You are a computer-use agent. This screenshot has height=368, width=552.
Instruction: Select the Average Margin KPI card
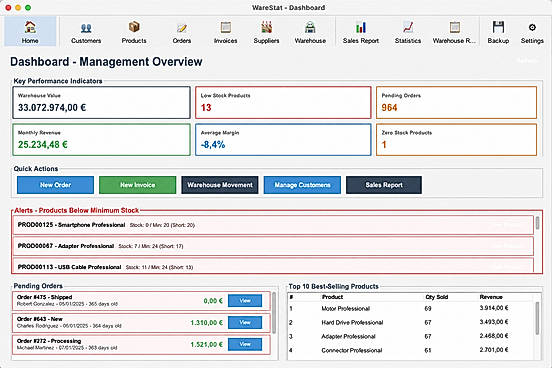[283, 139]
